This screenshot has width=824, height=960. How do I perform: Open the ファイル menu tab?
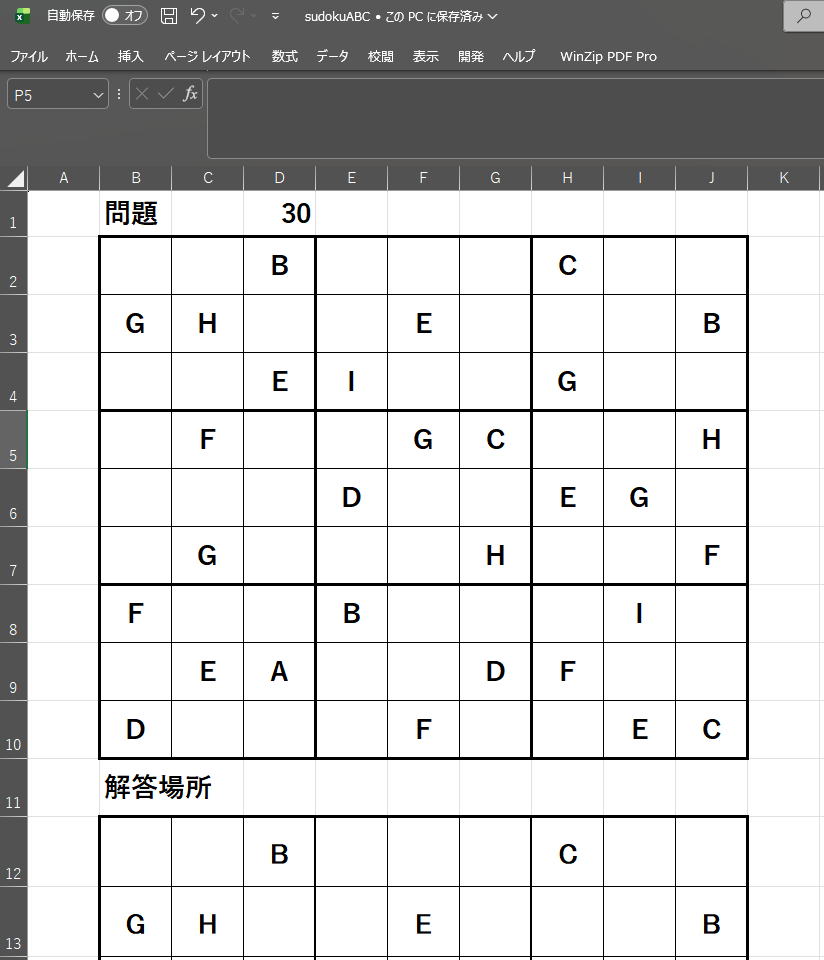point(28,56)
